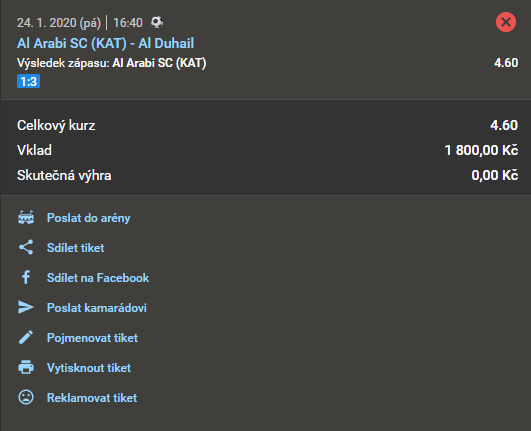Click the sad face complaint icon

coord(26,397)
